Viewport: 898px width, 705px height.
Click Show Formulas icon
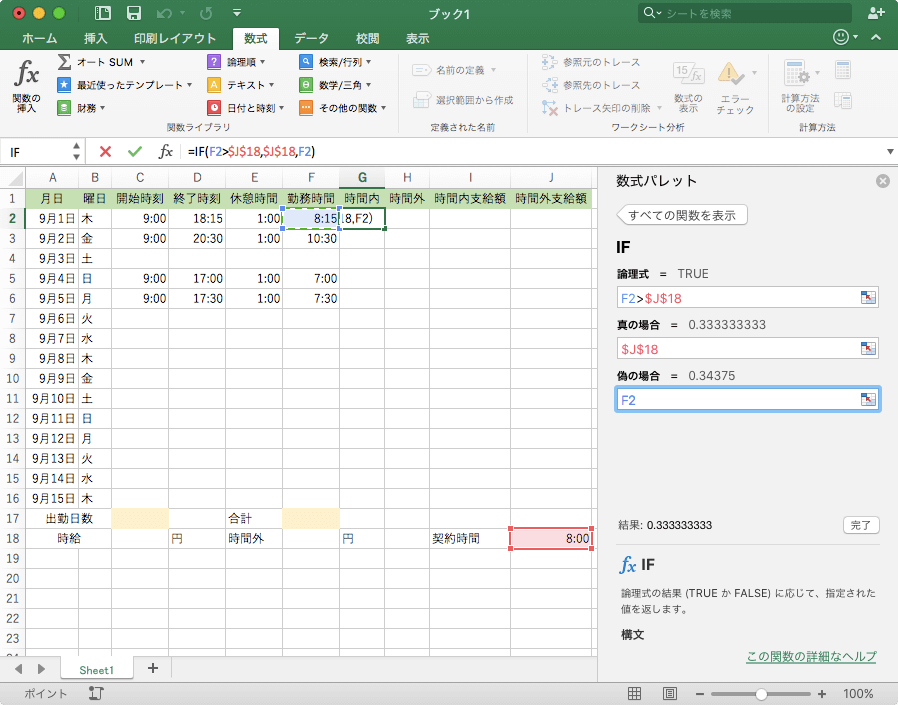tap(688, 73)
